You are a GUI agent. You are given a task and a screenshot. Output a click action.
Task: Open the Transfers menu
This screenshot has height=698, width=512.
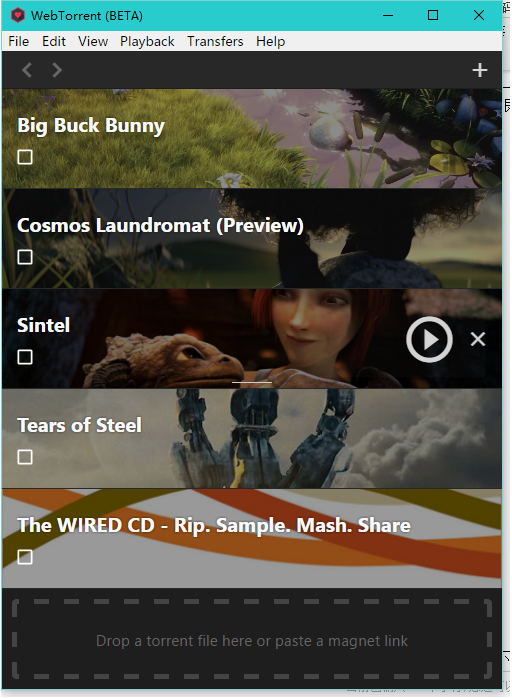coord(215,41)
